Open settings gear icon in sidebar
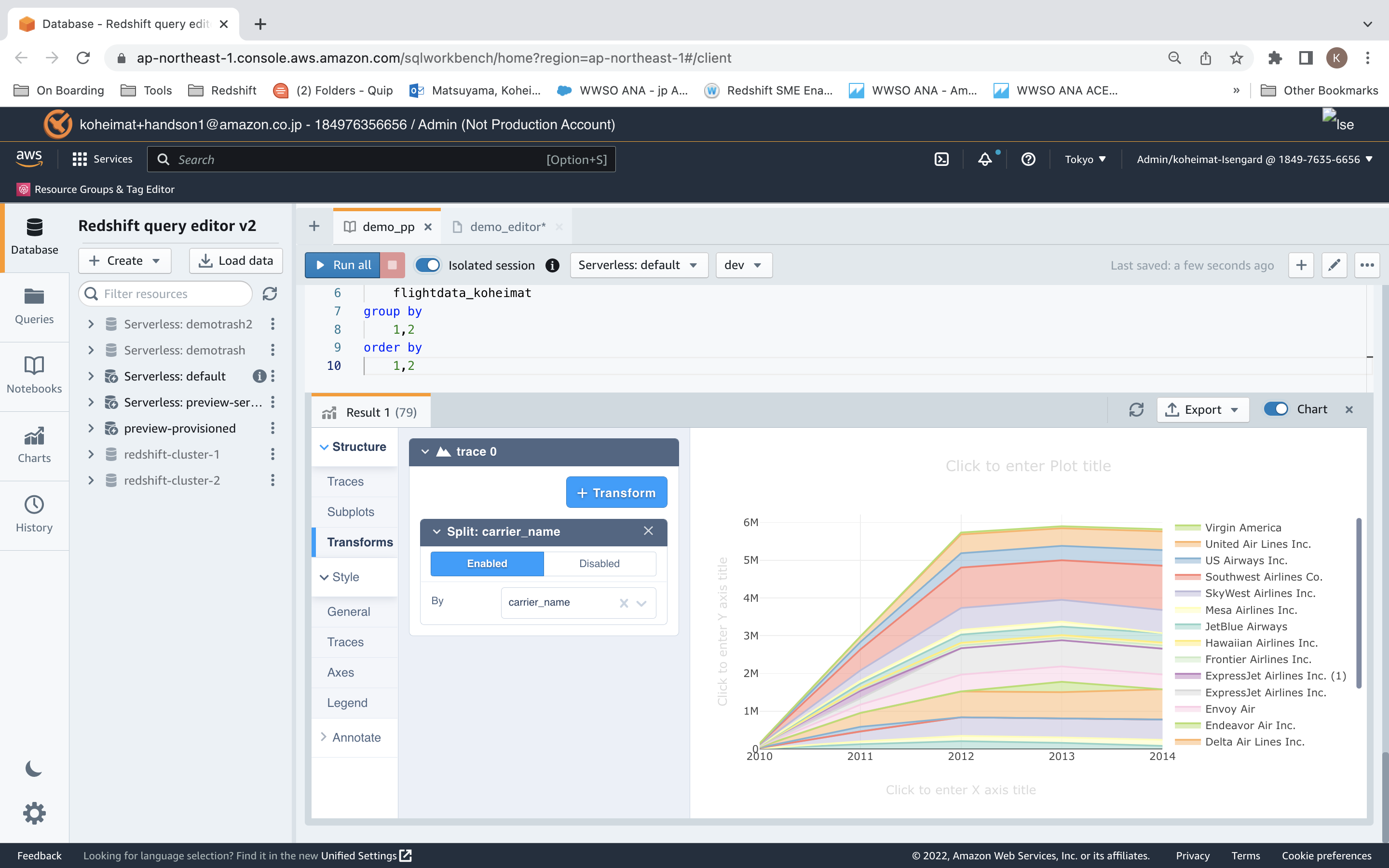Screen dimensions: 1389x868 [x=34, y=813]
